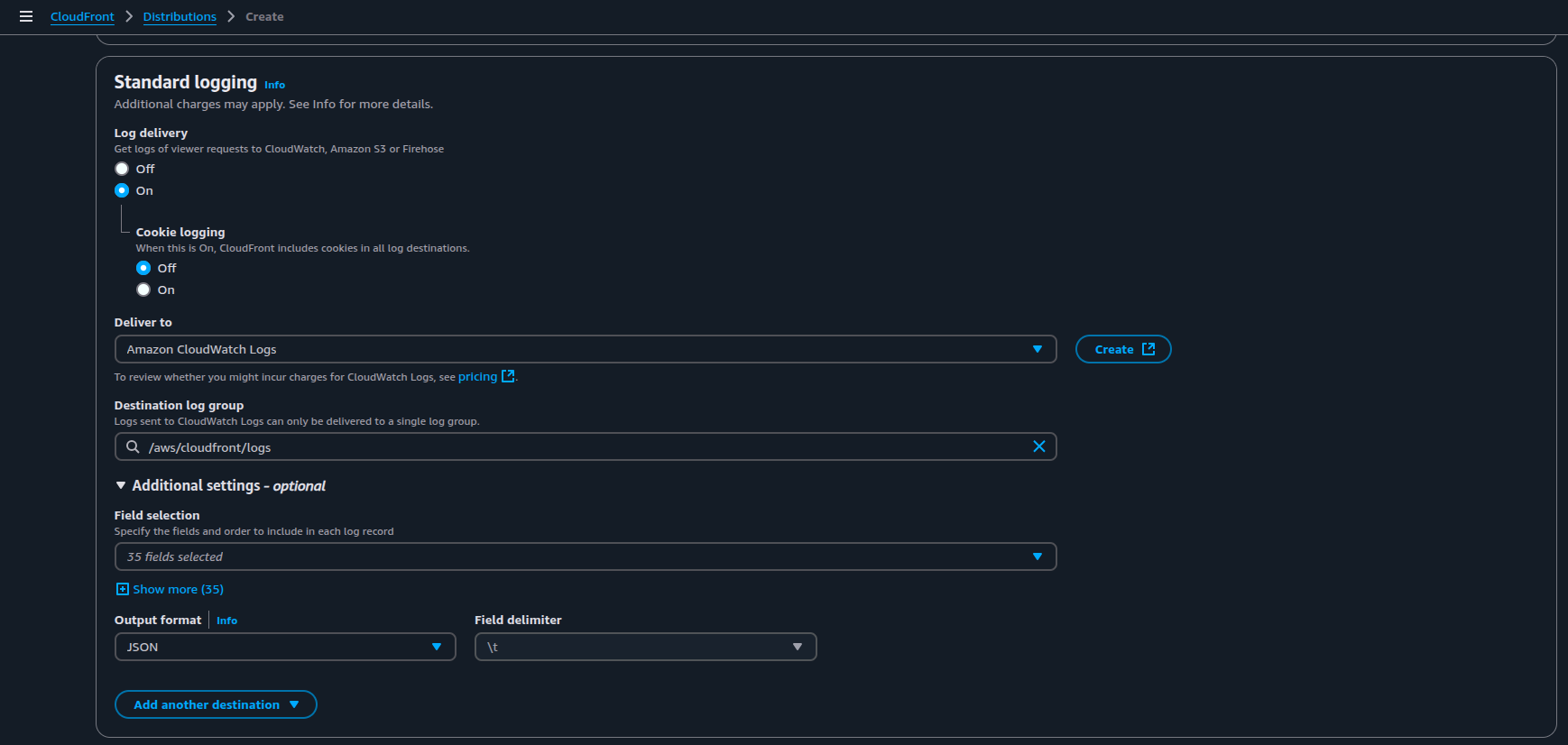Image resolution: width=1568 pixels, height=745 pixels.
Task: Open the Field delimiter dropdown
Action: point(645,647)
